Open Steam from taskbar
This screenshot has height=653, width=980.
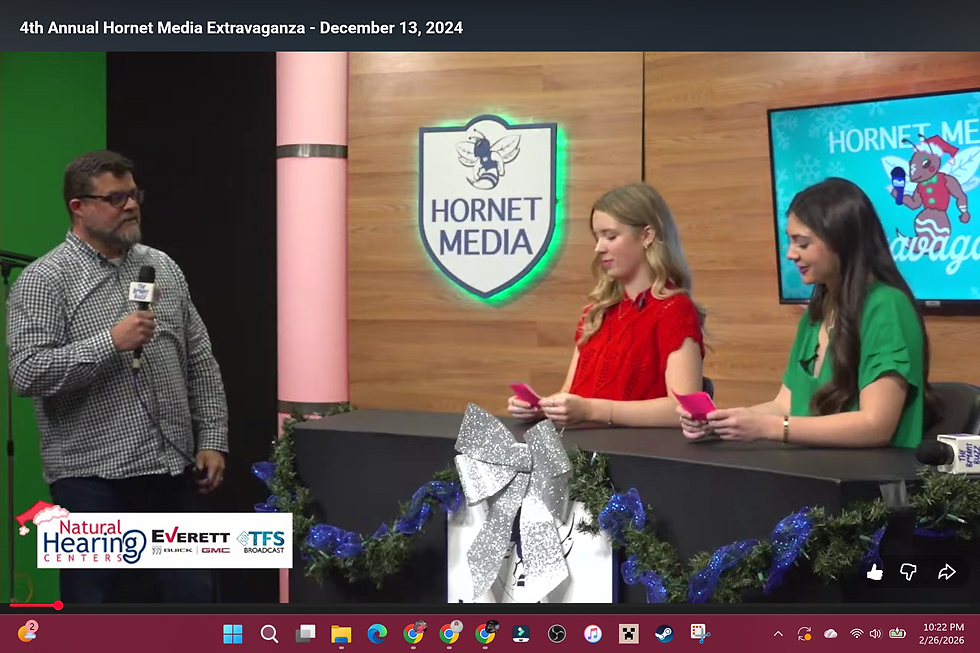[664, 634]
